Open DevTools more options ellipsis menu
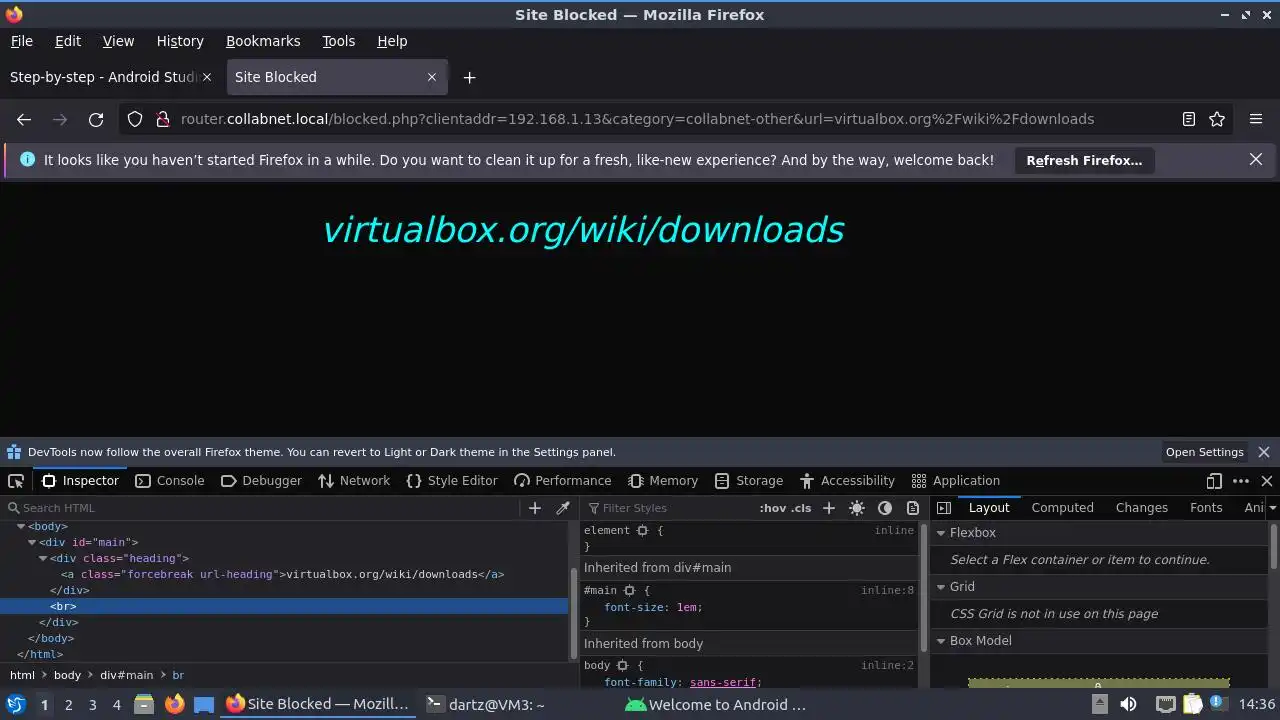This screenshot has width=1280, height=720. pyautogui.click(x=1241, y=481)
